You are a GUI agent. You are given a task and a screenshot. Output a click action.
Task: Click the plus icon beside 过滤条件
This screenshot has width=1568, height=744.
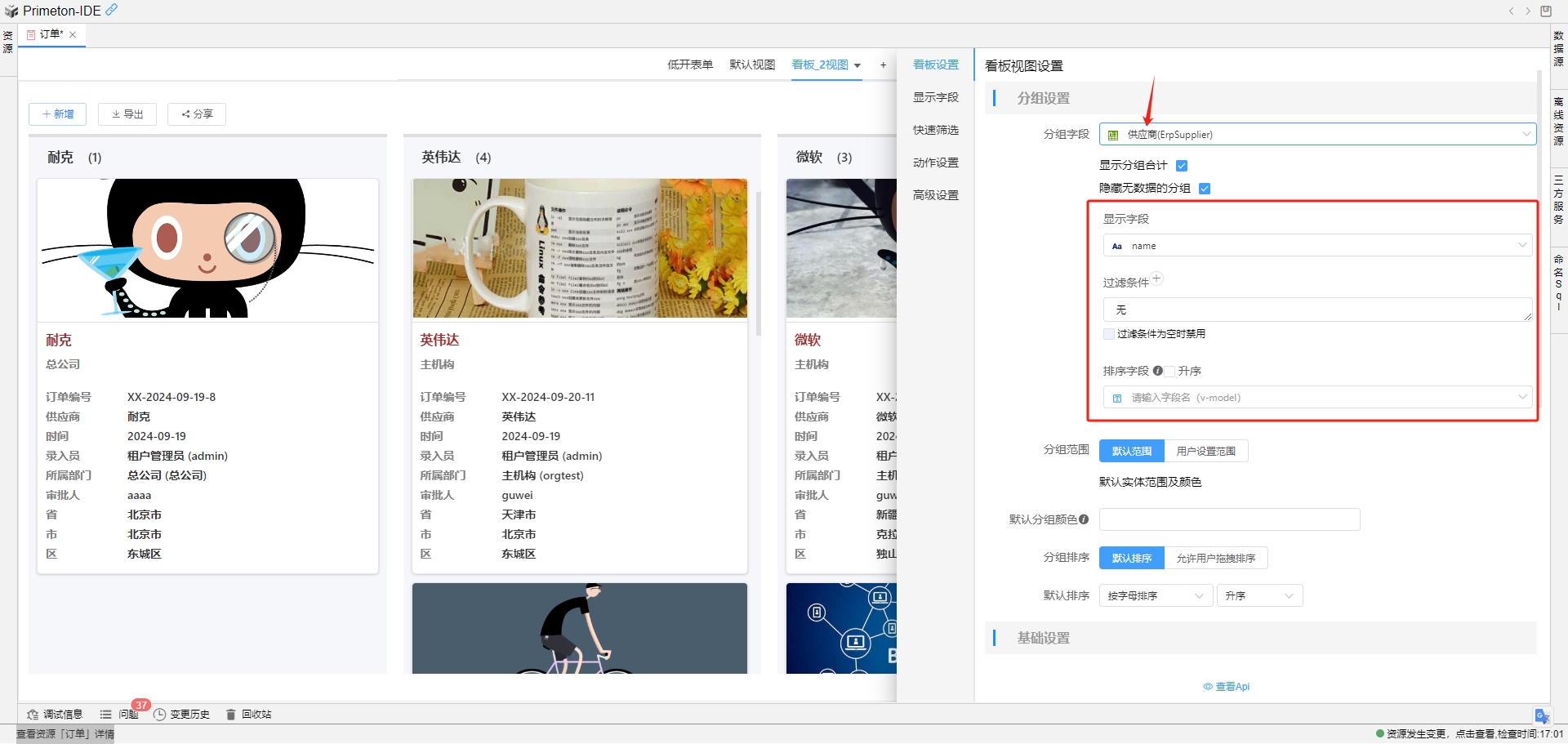1156,278
